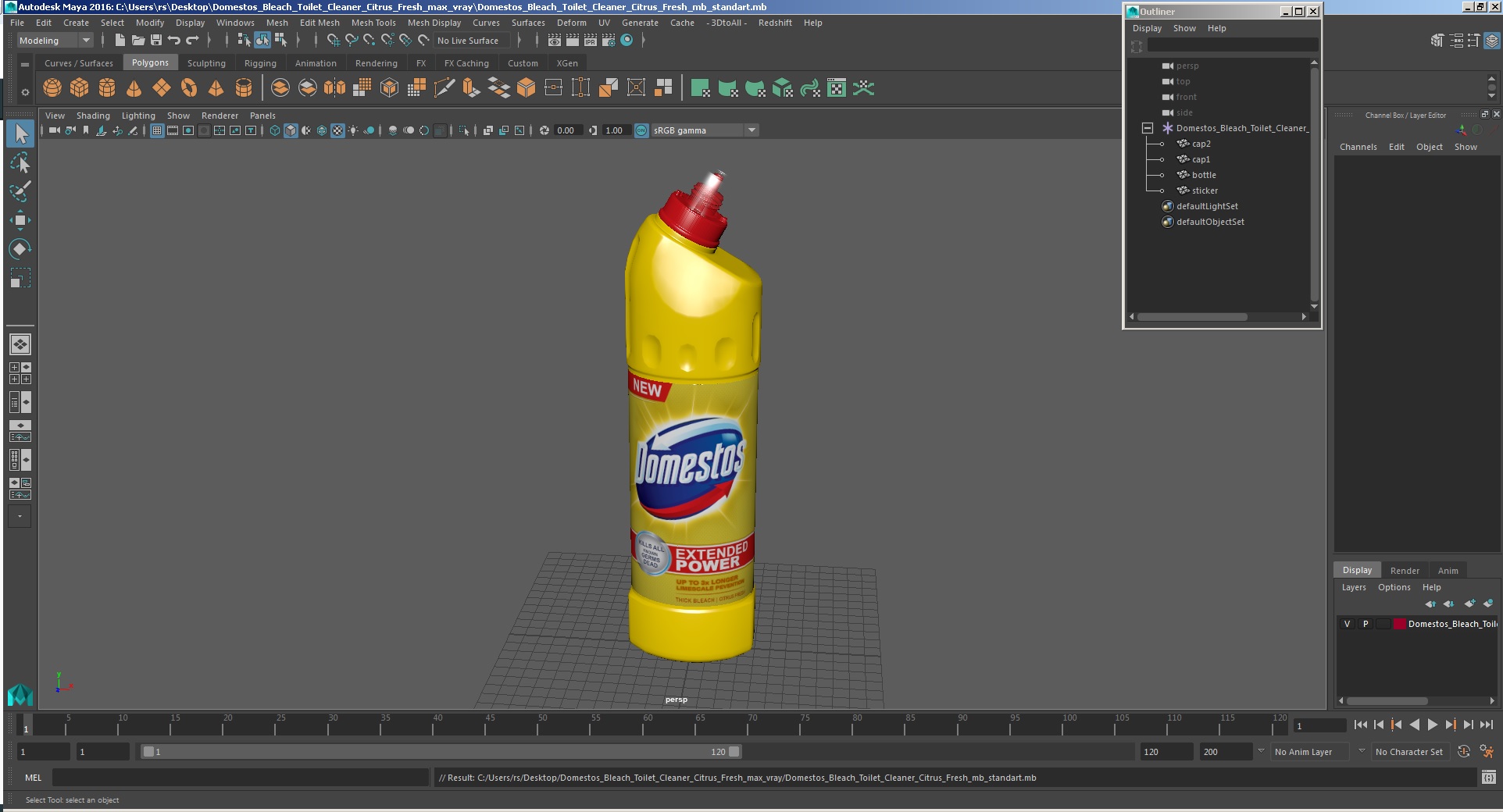
Task: Open the shelf options gear menu
Action: point(25,92)
